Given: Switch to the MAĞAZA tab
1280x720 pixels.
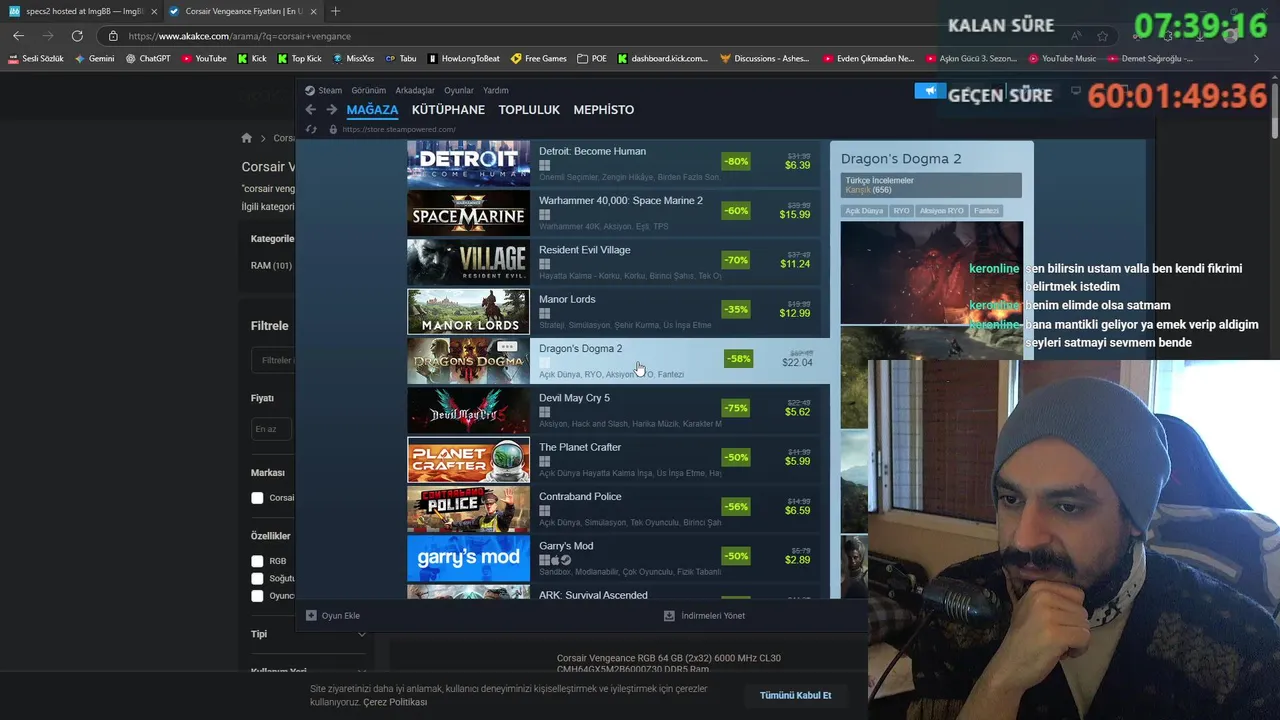Looking at the screenshot, I should tap(372, 110).
